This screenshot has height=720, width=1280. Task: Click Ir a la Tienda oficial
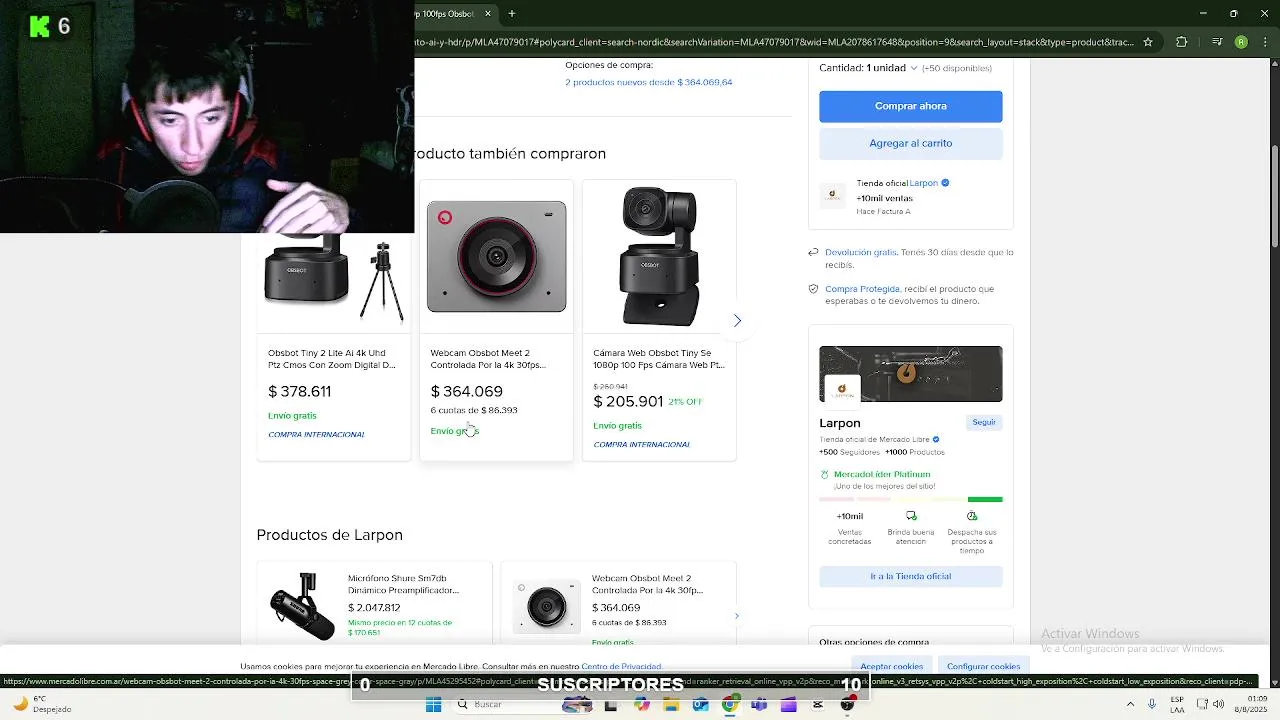coord(910,576)
